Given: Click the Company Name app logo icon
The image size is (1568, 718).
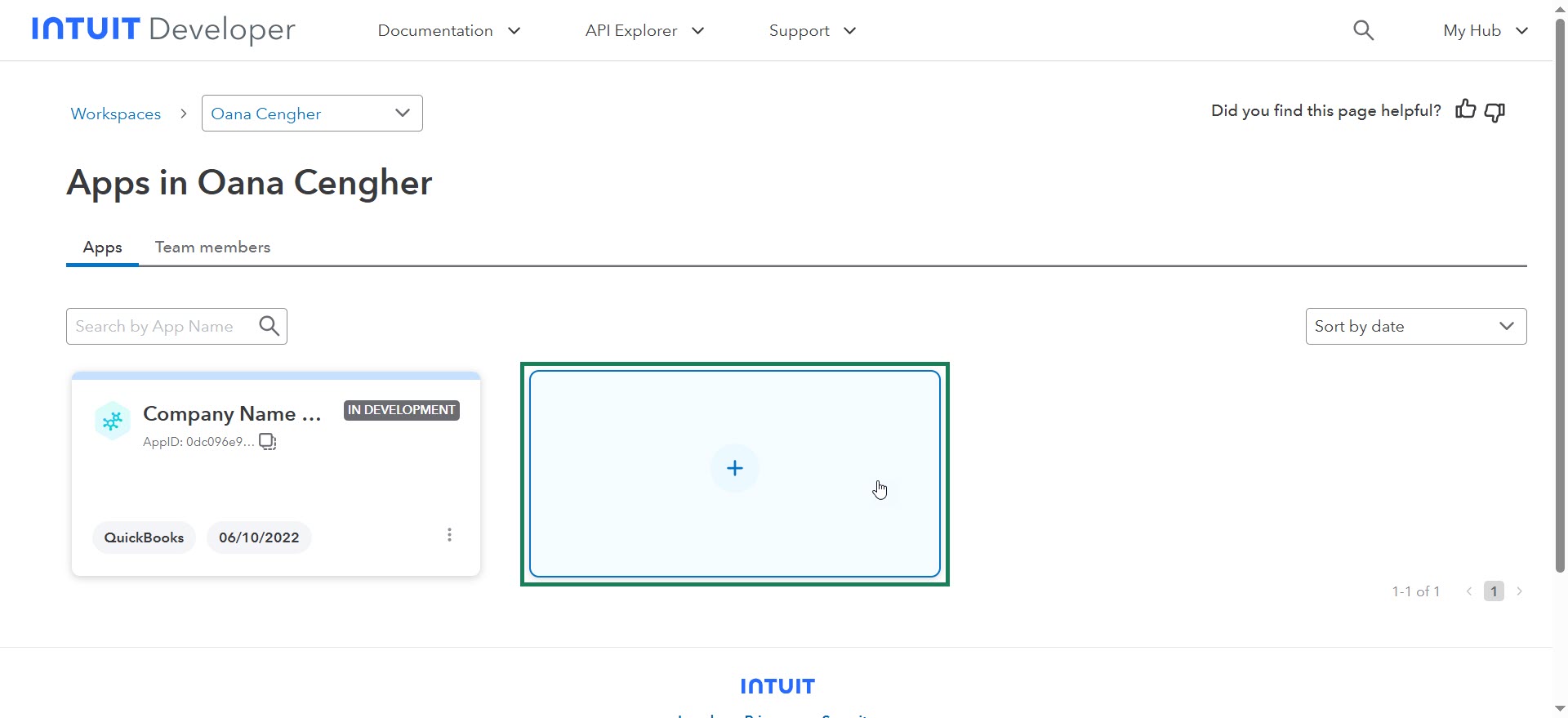Looking at the screenshot, I should pos(113,421).
